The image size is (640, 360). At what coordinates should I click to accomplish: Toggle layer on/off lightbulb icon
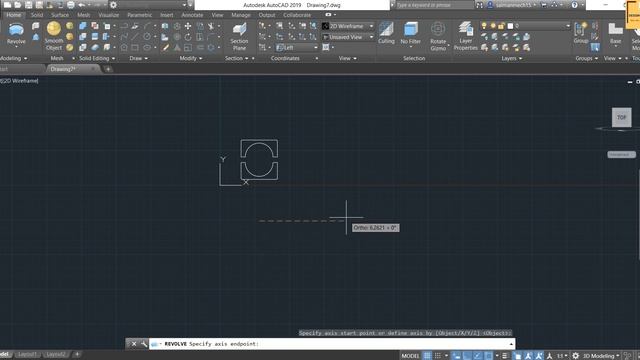click(x=484, y=26)
